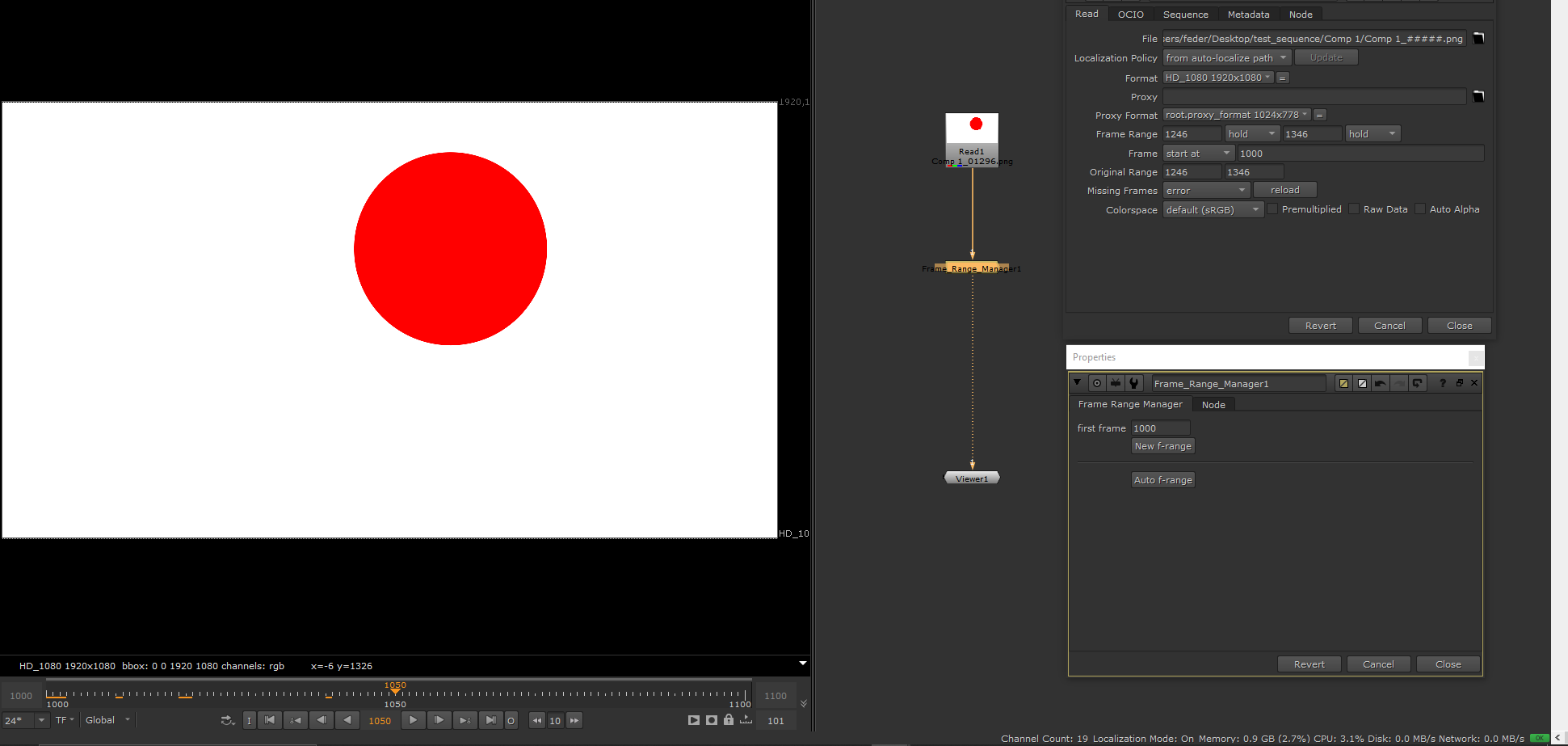Viewport: 1568px width, 746px height.
Task: Click the New f-range button
Action: tap(1162, 445)
